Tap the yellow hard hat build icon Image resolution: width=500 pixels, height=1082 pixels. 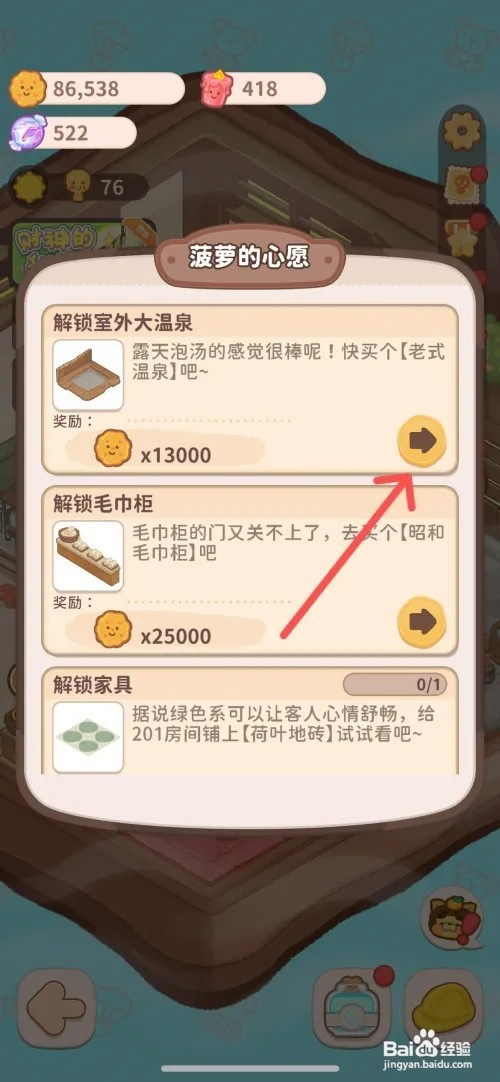click(x=443, y=1009)
